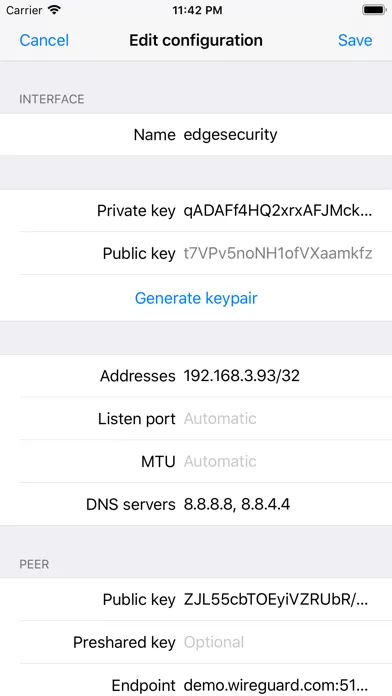Viewport: 392px width, 696px height.
Task: Save the configuration
Action: [x=355, y=40]
